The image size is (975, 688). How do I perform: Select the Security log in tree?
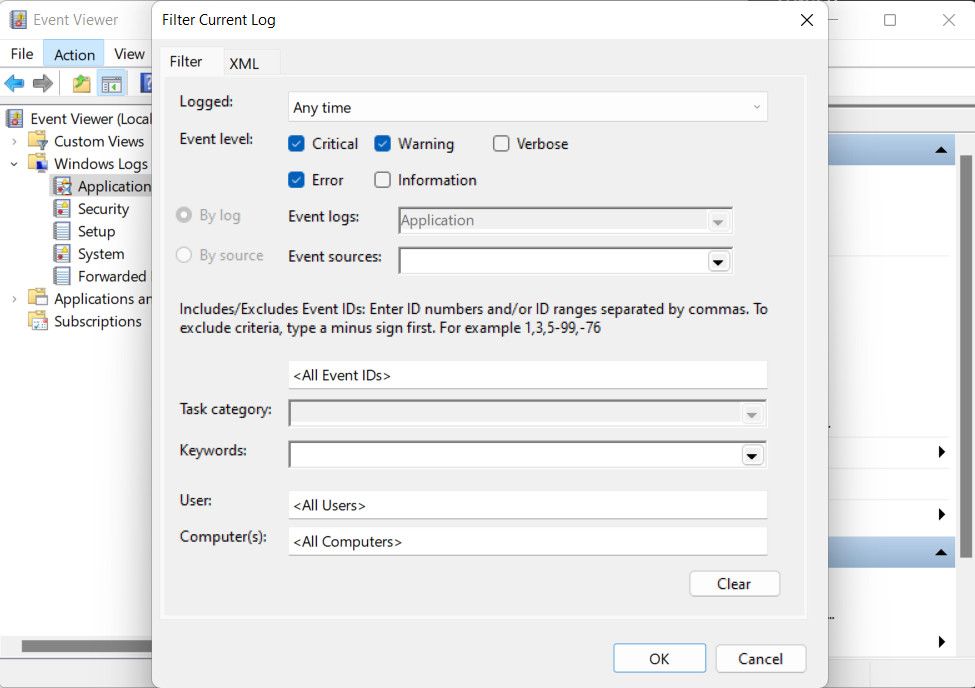pos(103,209)
